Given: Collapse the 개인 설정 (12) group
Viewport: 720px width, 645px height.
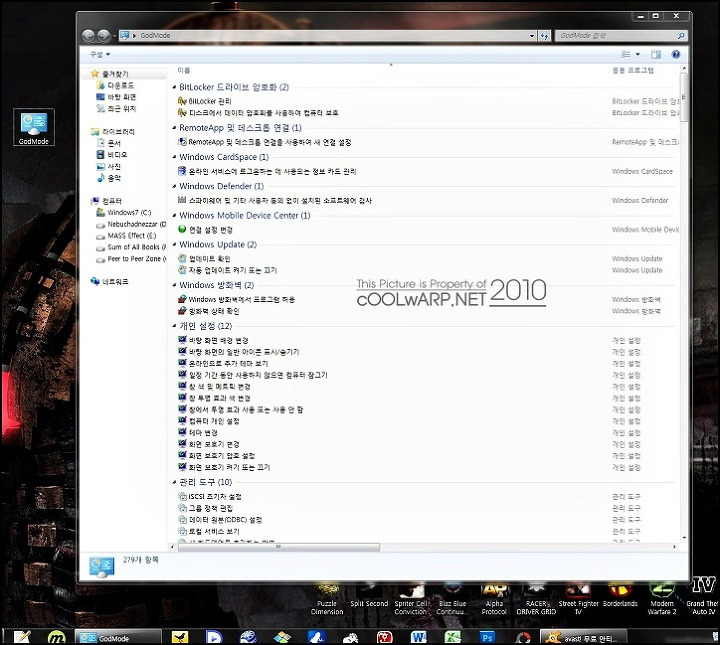Looking at the screenshot, I should [x=174, y=326].
